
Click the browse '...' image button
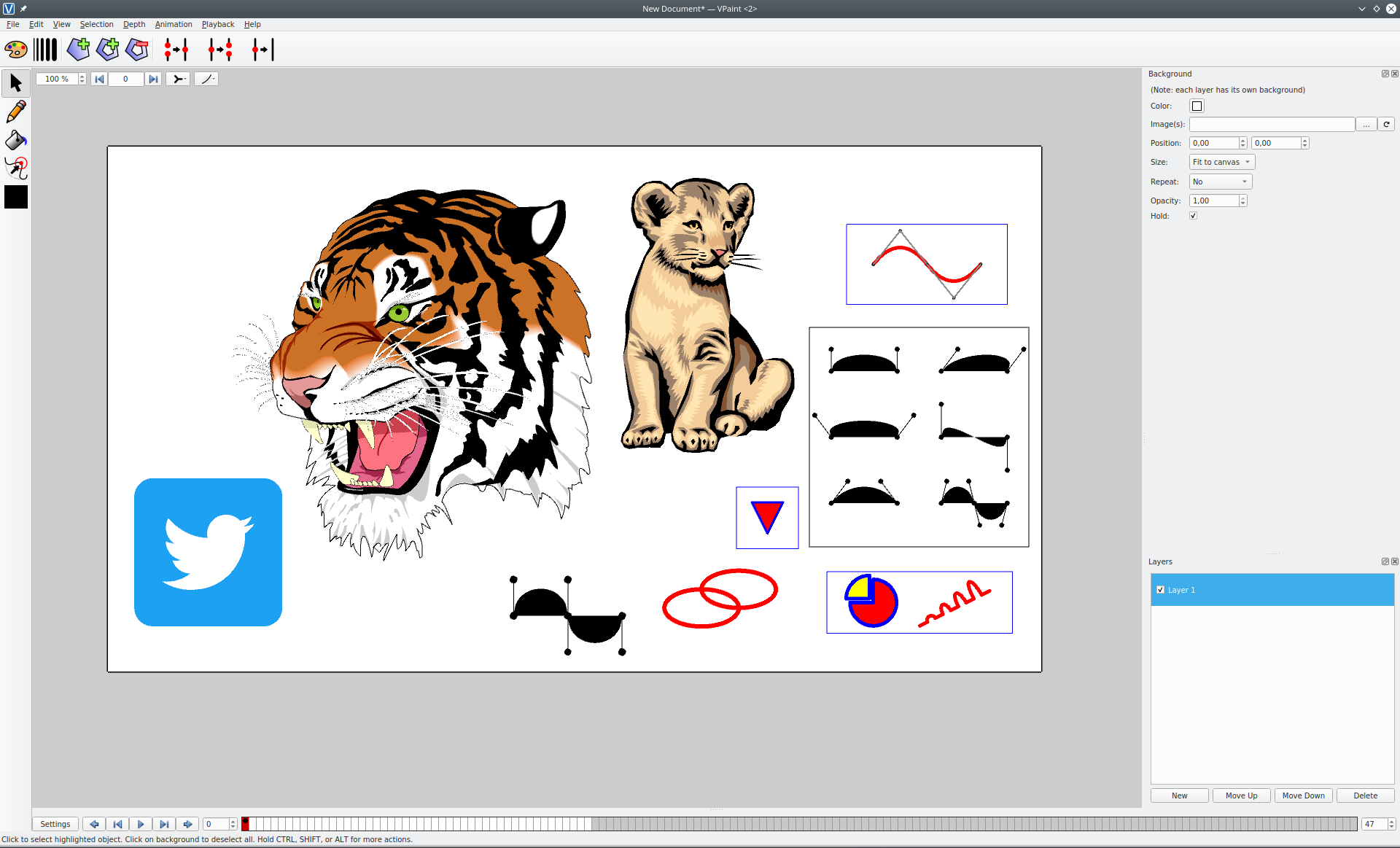(x=1366, y=124)
